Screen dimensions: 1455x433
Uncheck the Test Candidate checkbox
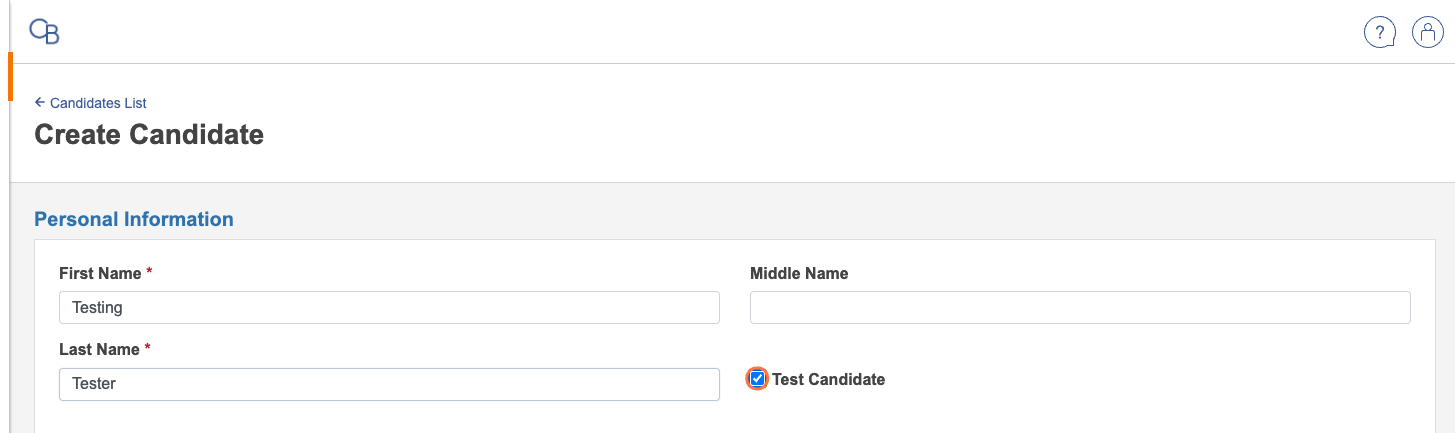[758, 379]
